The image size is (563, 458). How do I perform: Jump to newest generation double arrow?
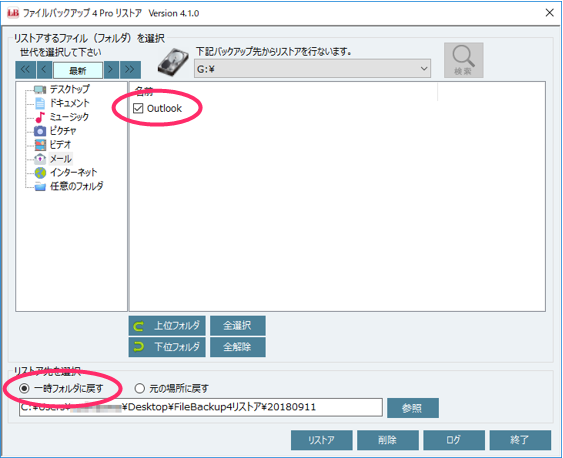click(130, 70)
